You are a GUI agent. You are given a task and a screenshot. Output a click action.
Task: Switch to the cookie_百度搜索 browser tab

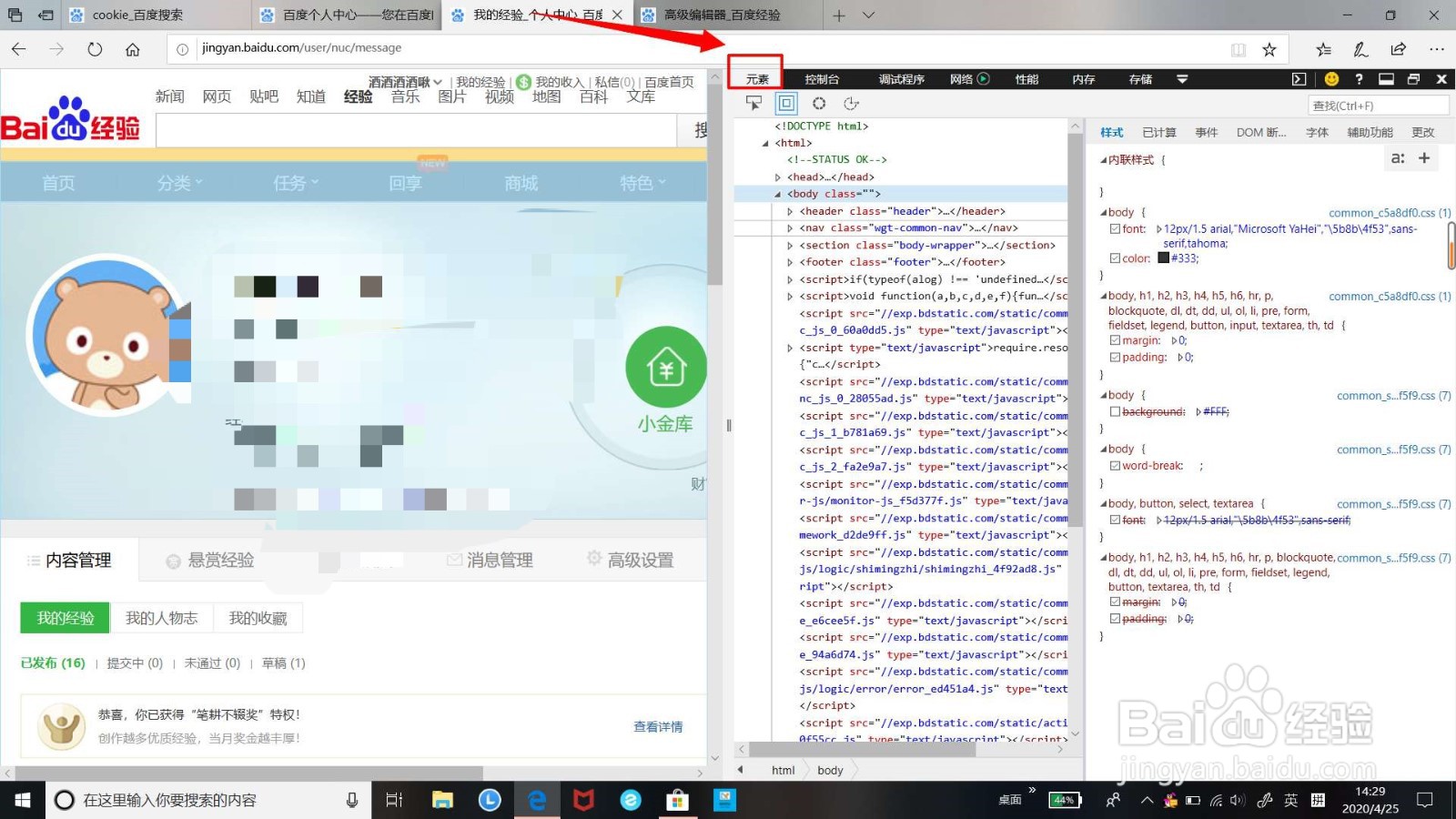pyautogui.click(x=156, y=15)
